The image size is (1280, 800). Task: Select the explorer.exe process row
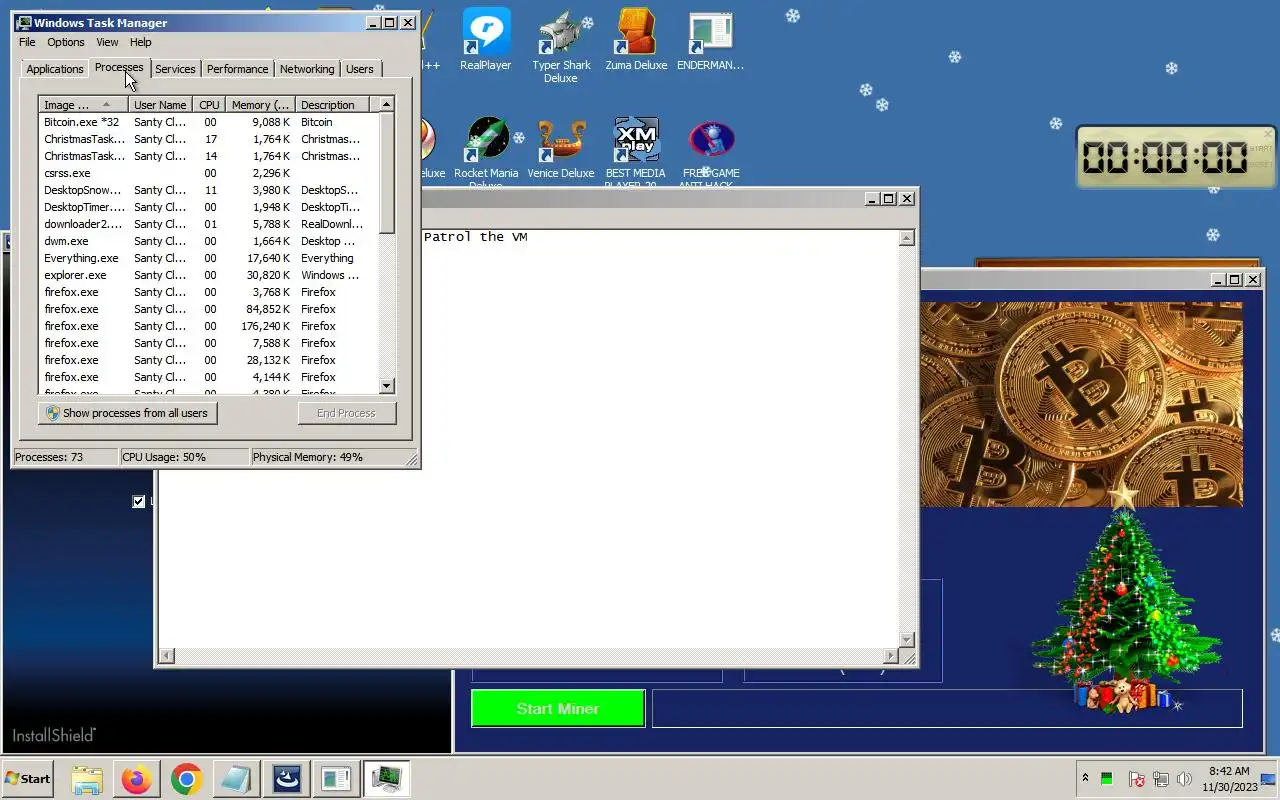(x=209, y=275)
